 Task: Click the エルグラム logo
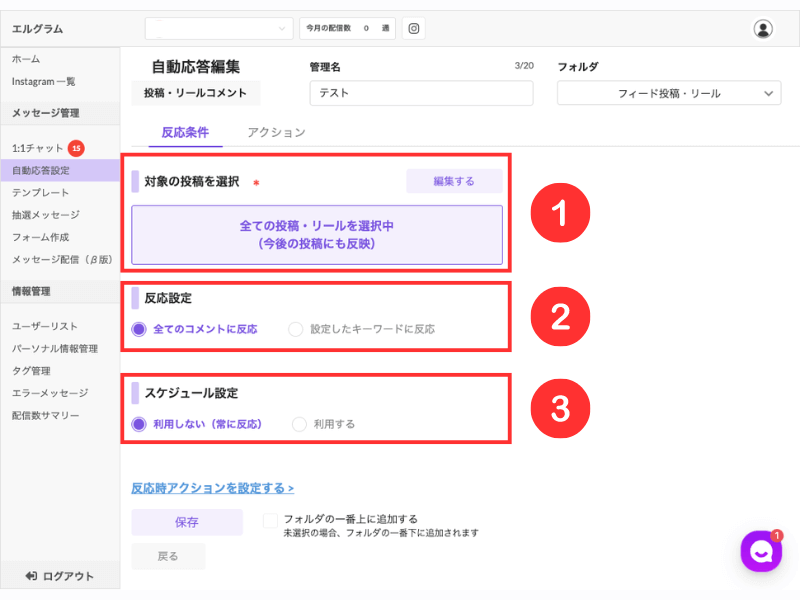pos(37,29)
